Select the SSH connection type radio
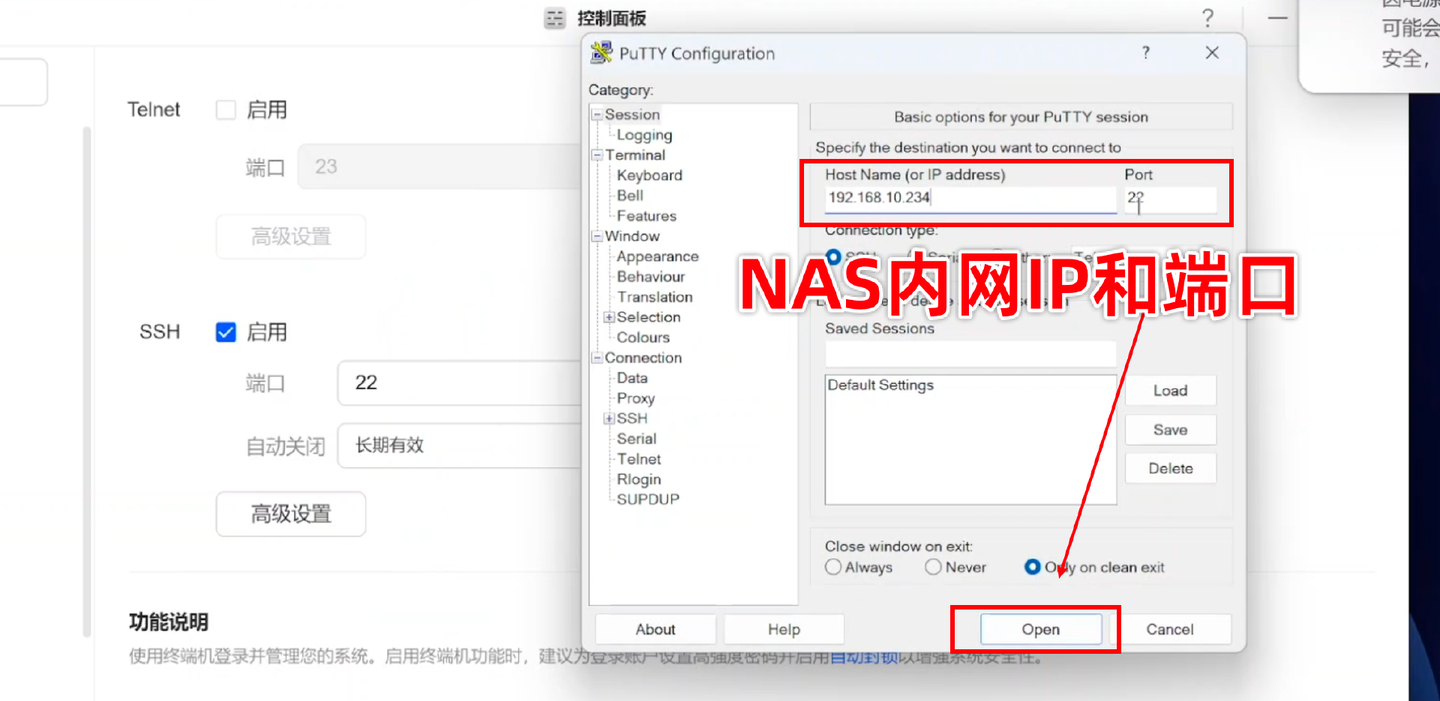Image resolution: width=1440 pixels, height=701 pixels. click(x=833, y=257)
